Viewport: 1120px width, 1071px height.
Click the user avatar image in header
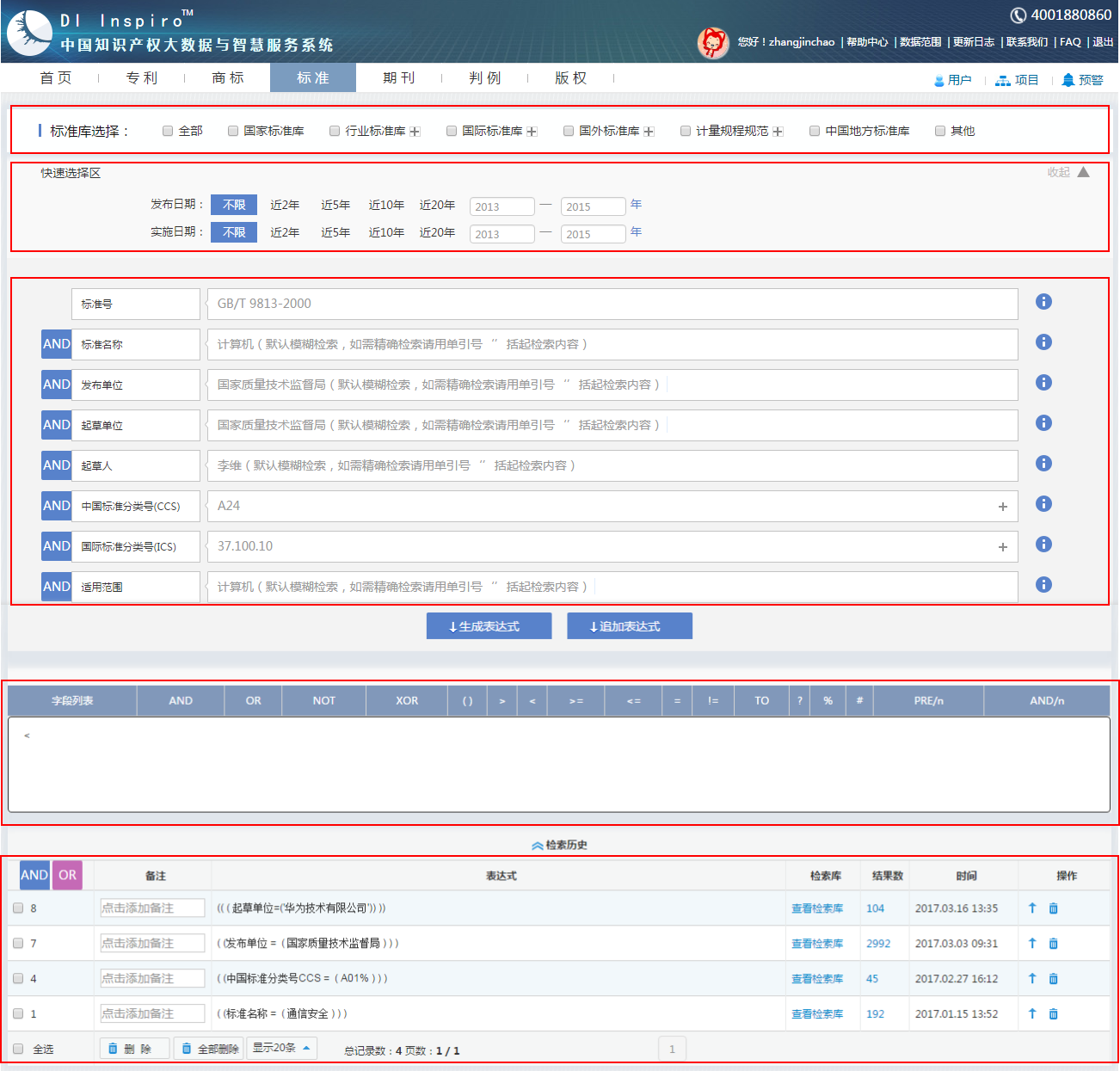click(712, 42)
